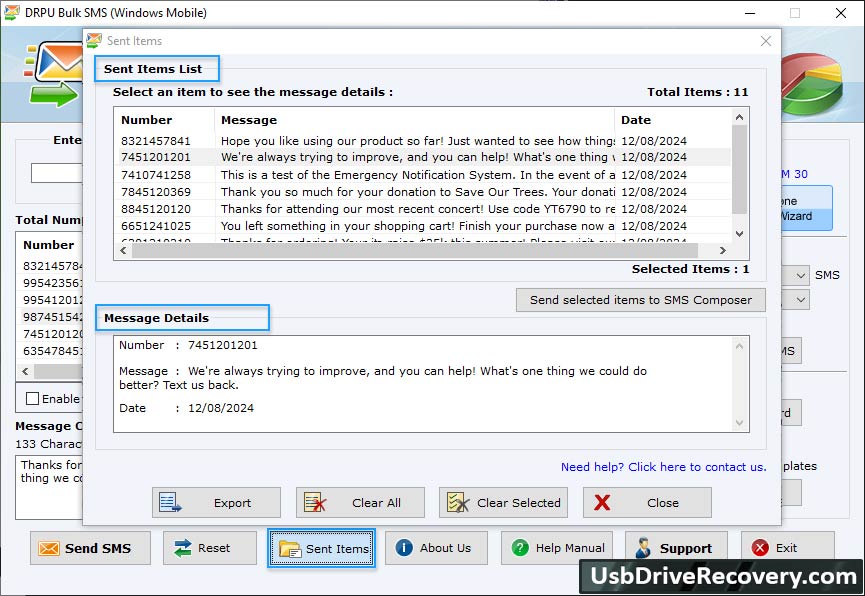Click the shopping cart reminder message

pyautogui.click(x=418, y=226)
